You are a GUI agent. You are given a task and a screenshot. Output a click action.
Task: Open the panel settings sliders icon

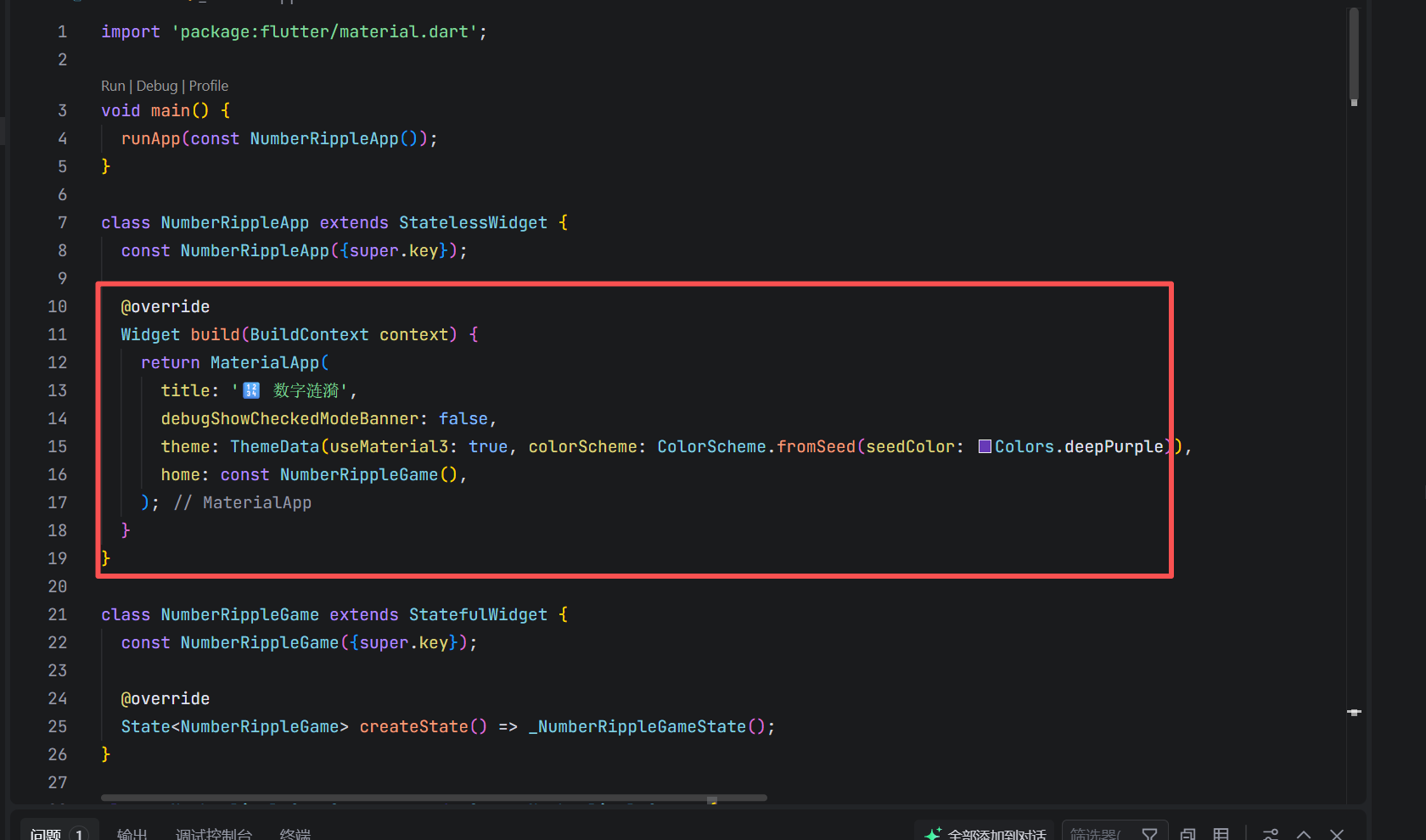[1271, 833]
